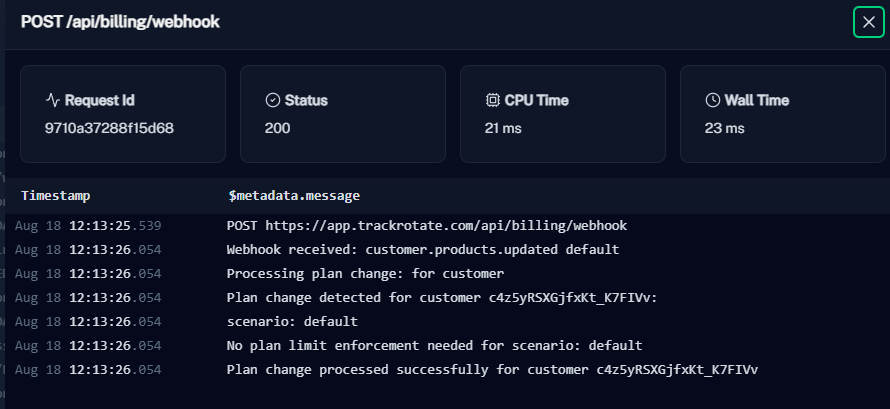890x409 pixels.
Task: Click the $metadata.message column header
Action: point(293,195)
